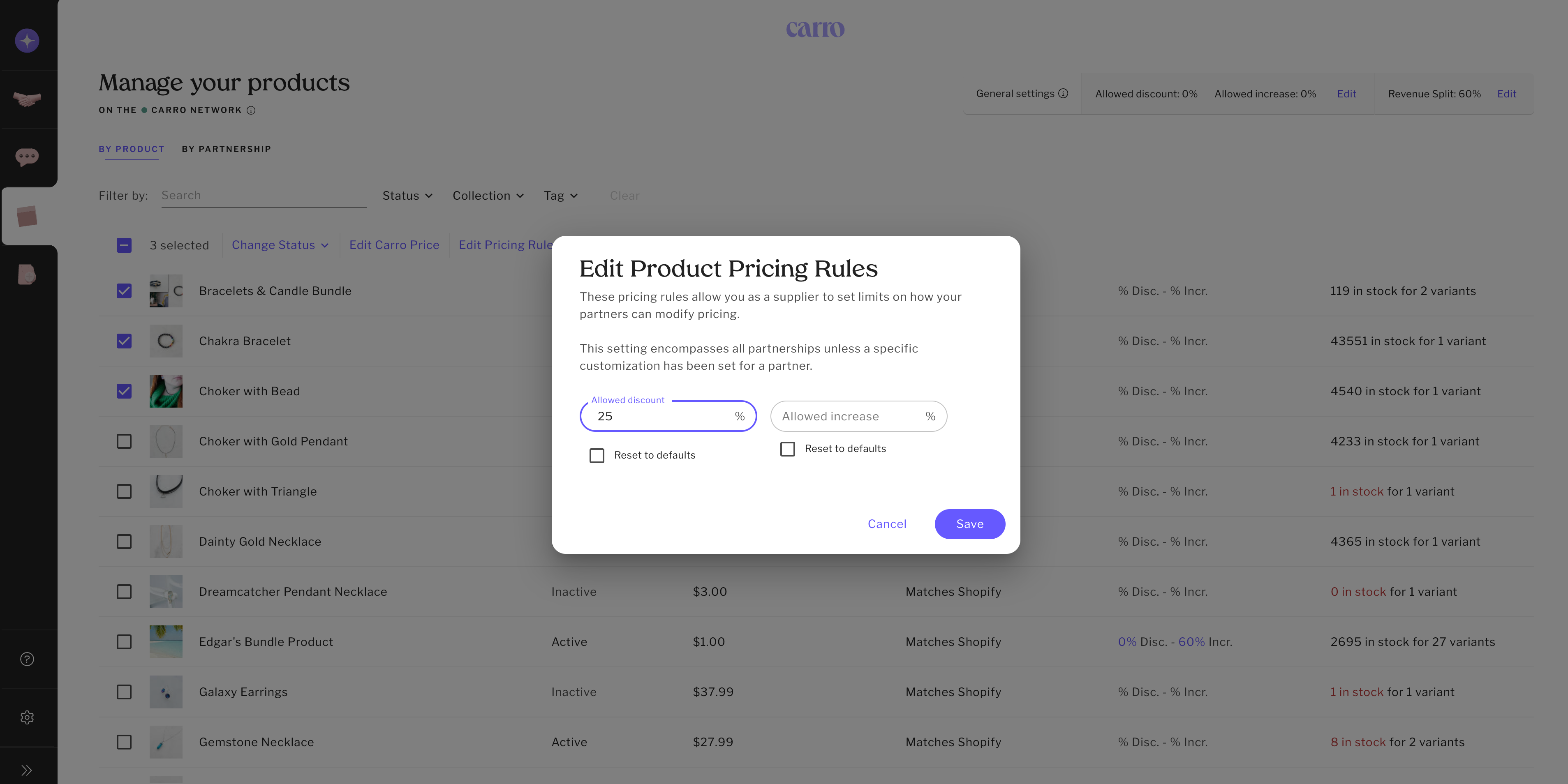This screenshot has width=1568, height=784.
Task: Expand the Change Status dropdown
Action: 280,245
